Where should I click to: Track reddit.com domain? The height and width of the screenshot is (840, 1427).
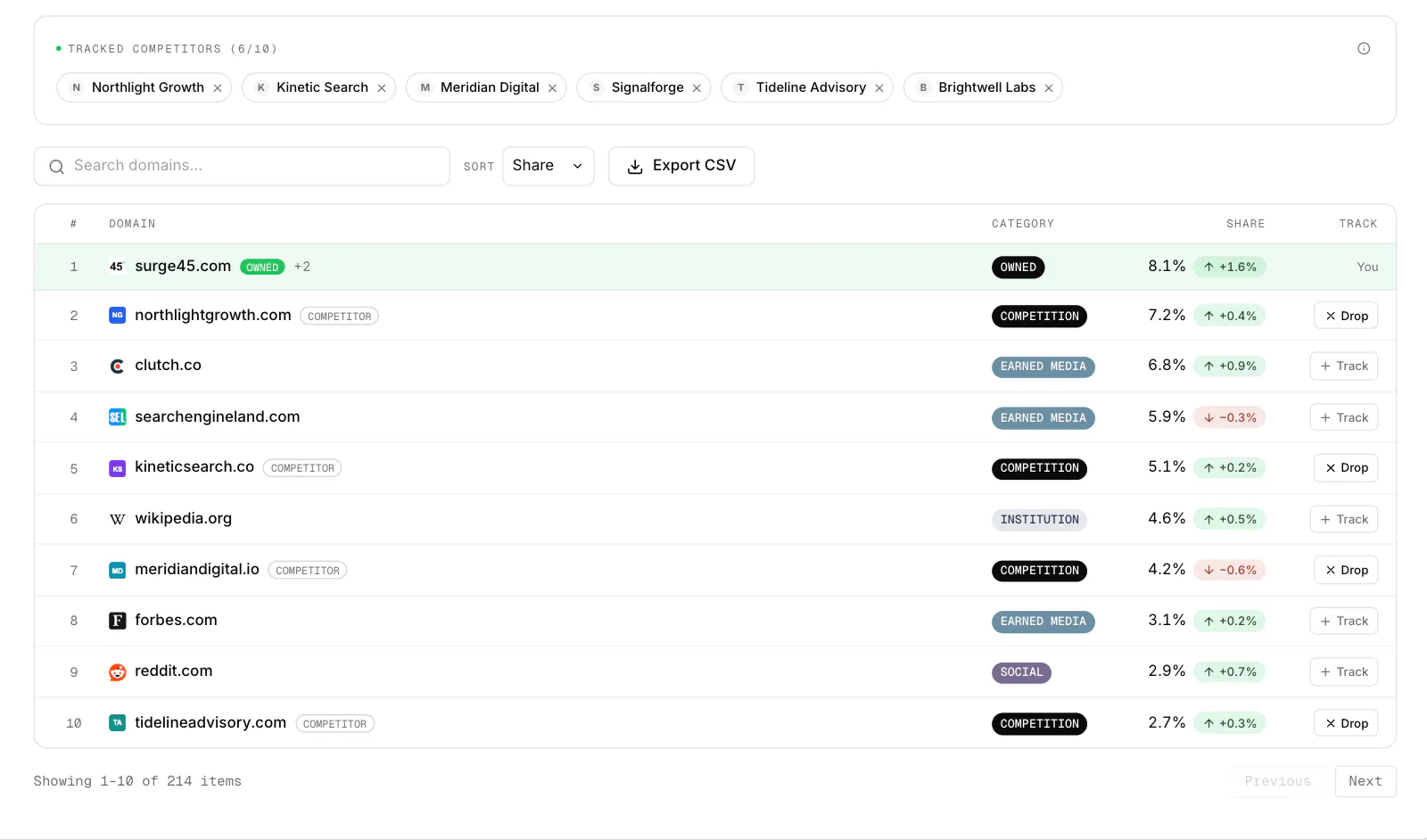1344,672
